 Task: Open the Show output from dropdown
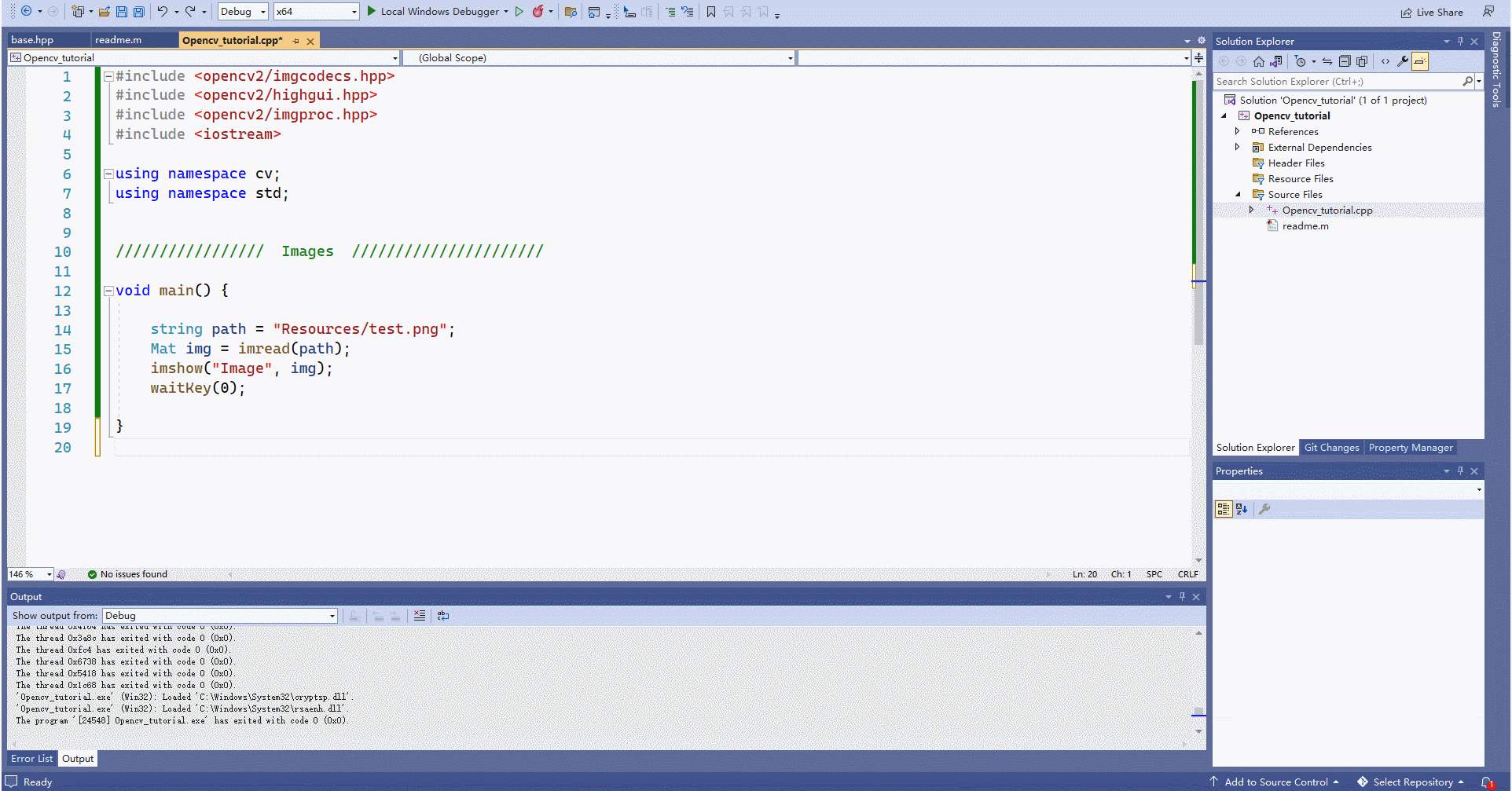(220, 615)
